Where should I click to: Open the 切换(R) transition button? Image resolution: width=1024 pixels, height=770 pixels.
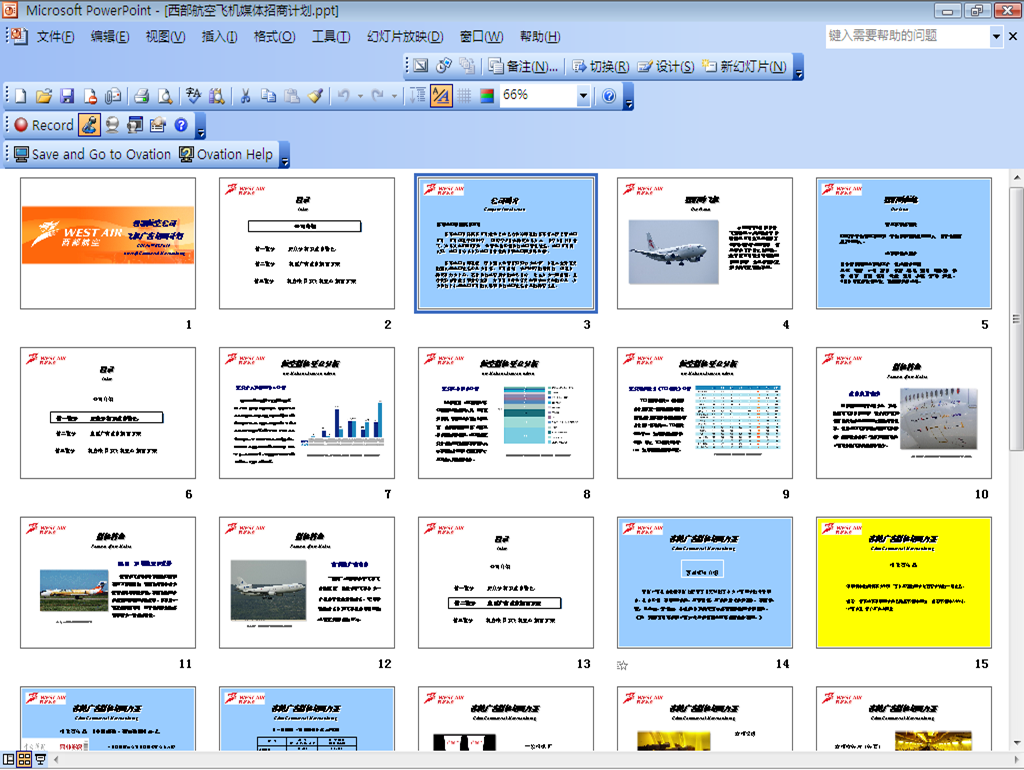pyautogui.click(x=600, y=66)
